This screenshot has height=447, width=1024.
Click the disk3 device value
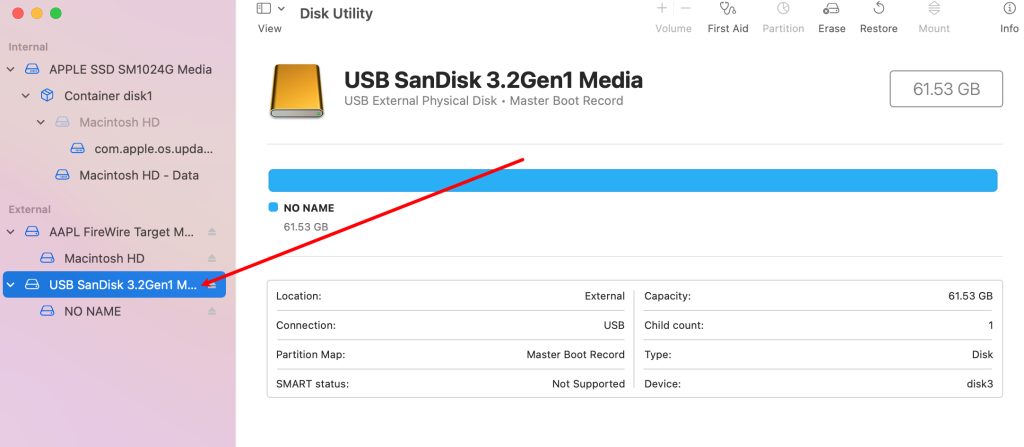pyautogui.click(x=980, y=384)
